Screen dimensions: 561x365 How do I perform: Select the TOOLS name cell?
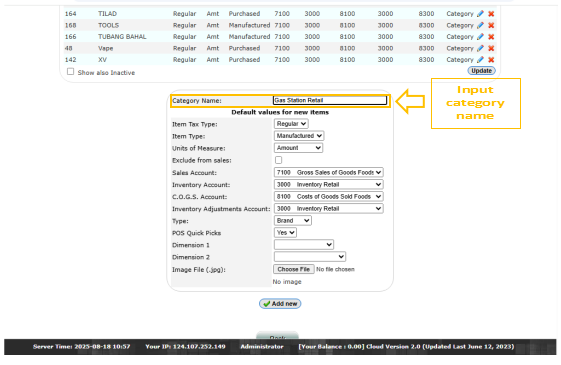pyautogui.click(x=108, y=25)
